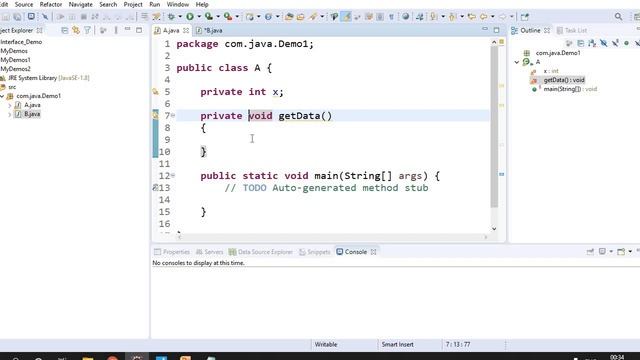Toggle Hide Fields in Outline toolbar

coord(603,43)
